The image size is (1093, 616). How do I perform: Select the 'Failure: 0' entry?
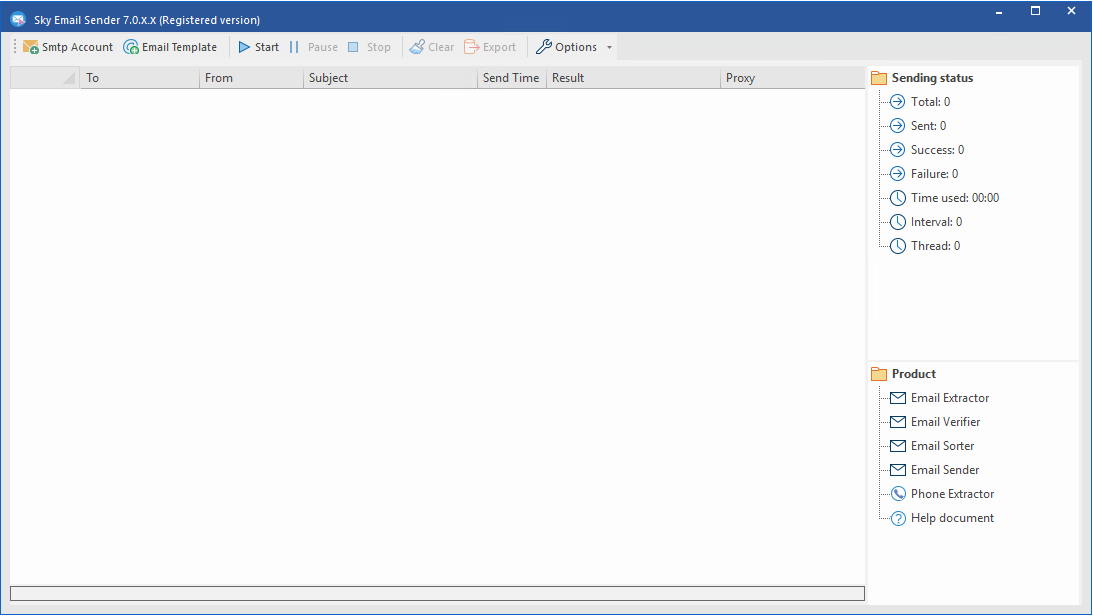pyautogui.click(x=935, y=174)
